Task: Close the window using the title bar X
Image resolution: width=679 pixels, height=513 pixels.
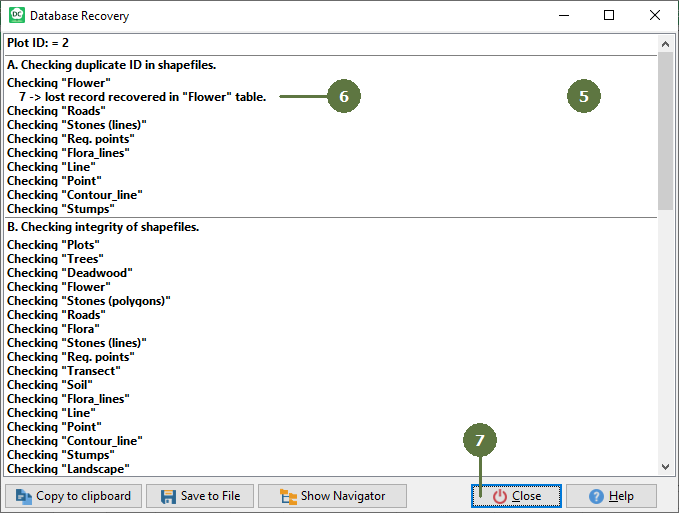Action: coord(654,16)
